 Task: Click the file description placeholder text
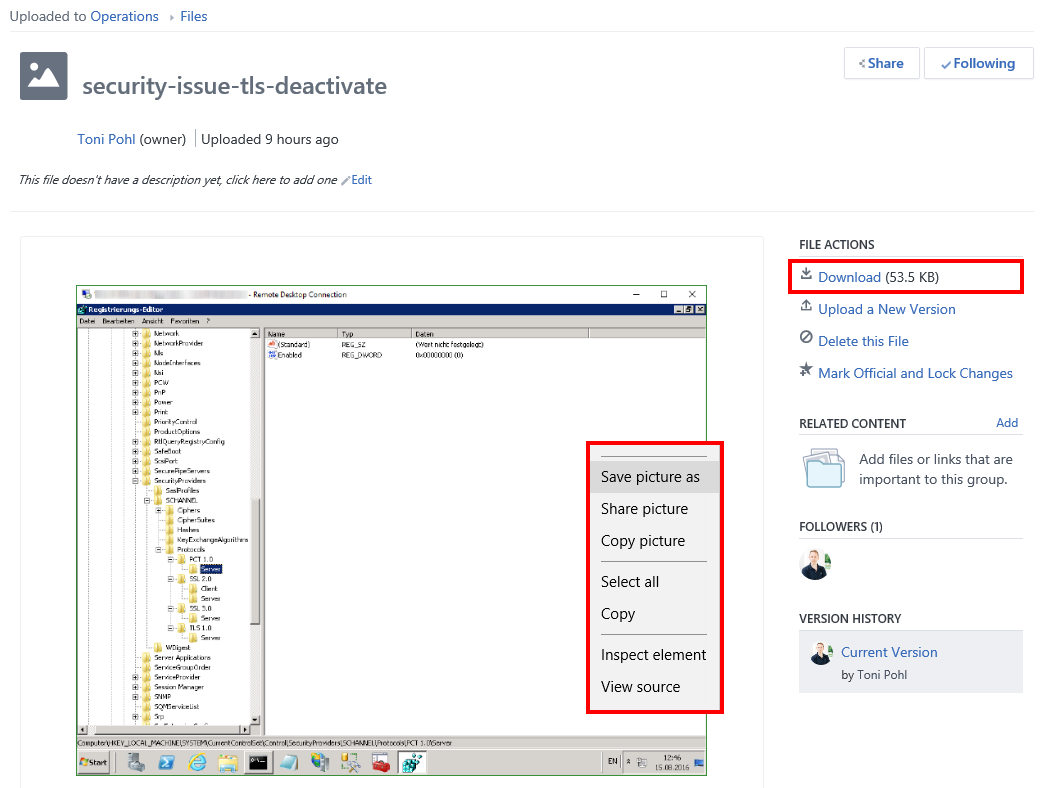178,180
